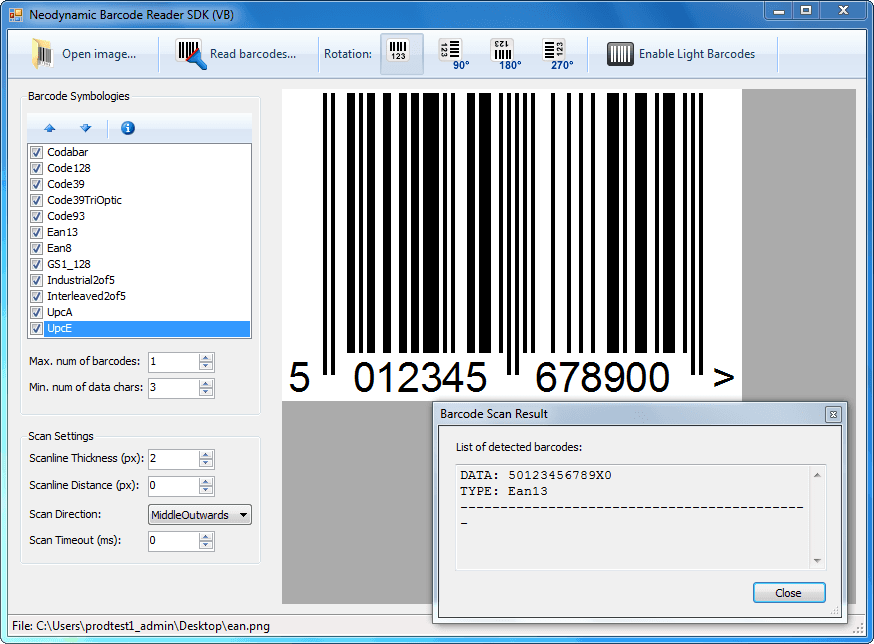Select Ean13 row text in list
The height and width of the screenshot is (644, 874).
point(62,233)
